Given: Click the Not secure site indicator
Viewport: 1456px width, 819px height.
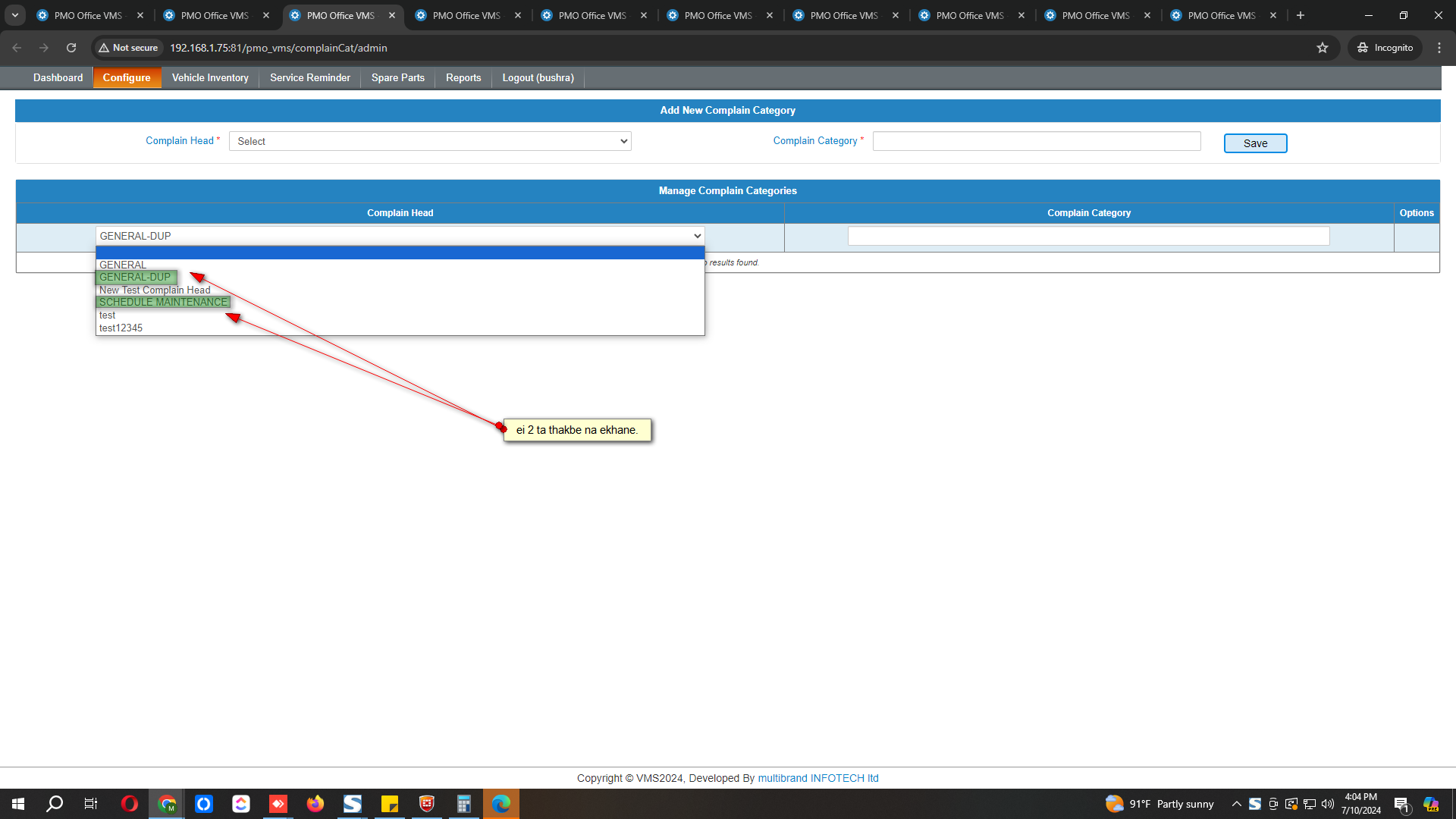Looking at the screenshot, I should click(128, 48).
